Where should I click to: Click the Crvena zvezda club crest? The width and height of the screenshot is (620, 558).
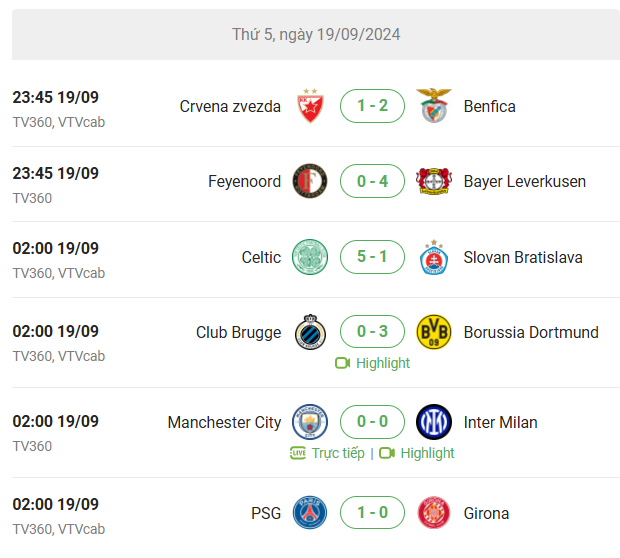point(310,106)
